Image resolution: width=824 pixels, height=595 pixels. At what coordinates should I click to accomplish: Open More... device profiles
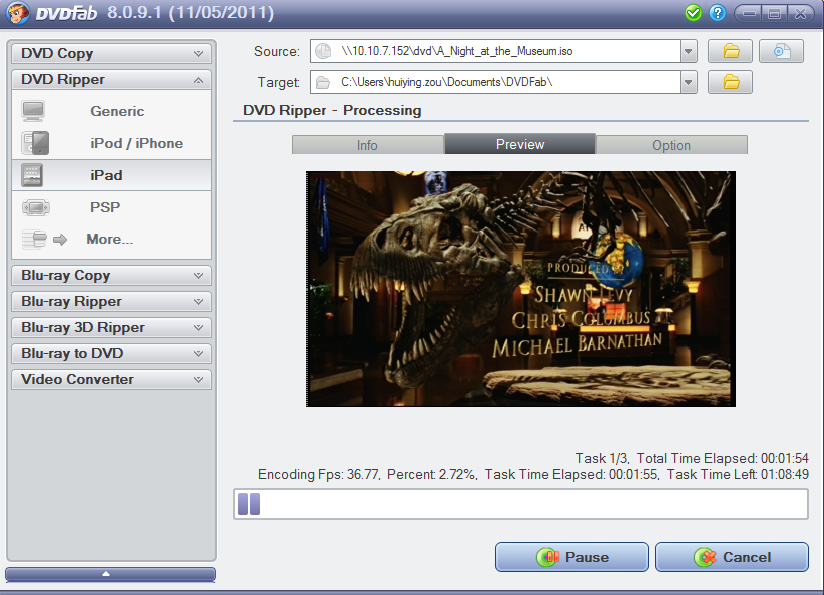click(109, 239)
